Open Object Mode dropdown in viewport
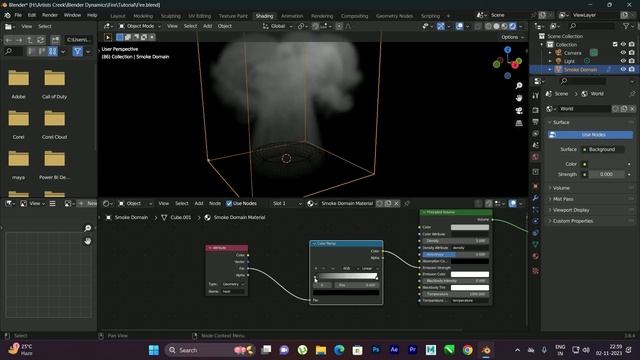640x360 pixels. (x=140, y=26)
